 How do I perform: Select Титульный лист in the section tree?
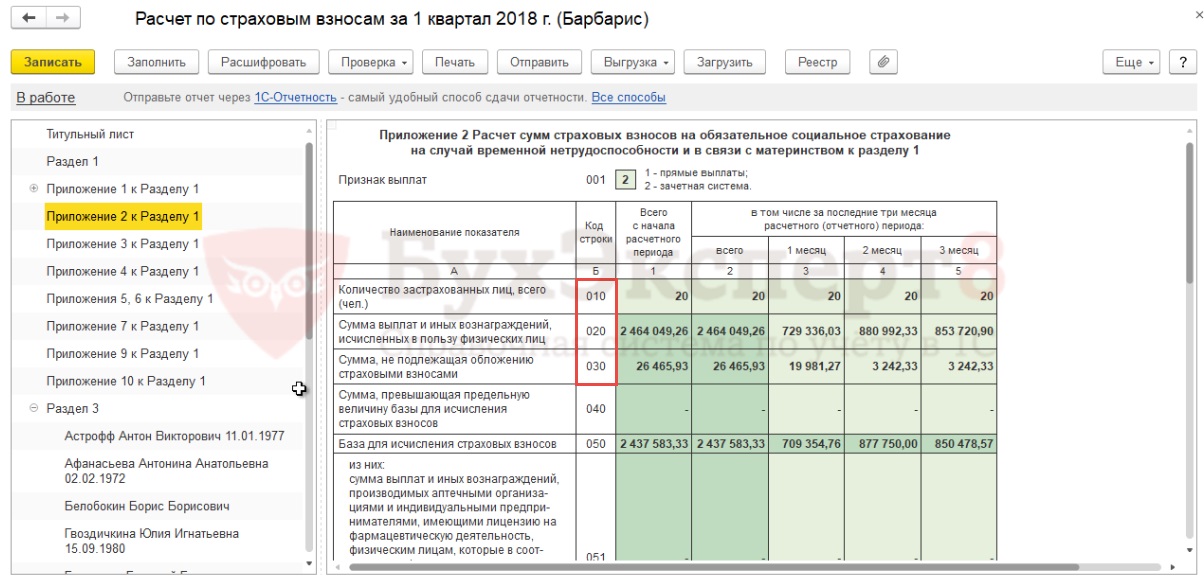[x=90, y=134]
